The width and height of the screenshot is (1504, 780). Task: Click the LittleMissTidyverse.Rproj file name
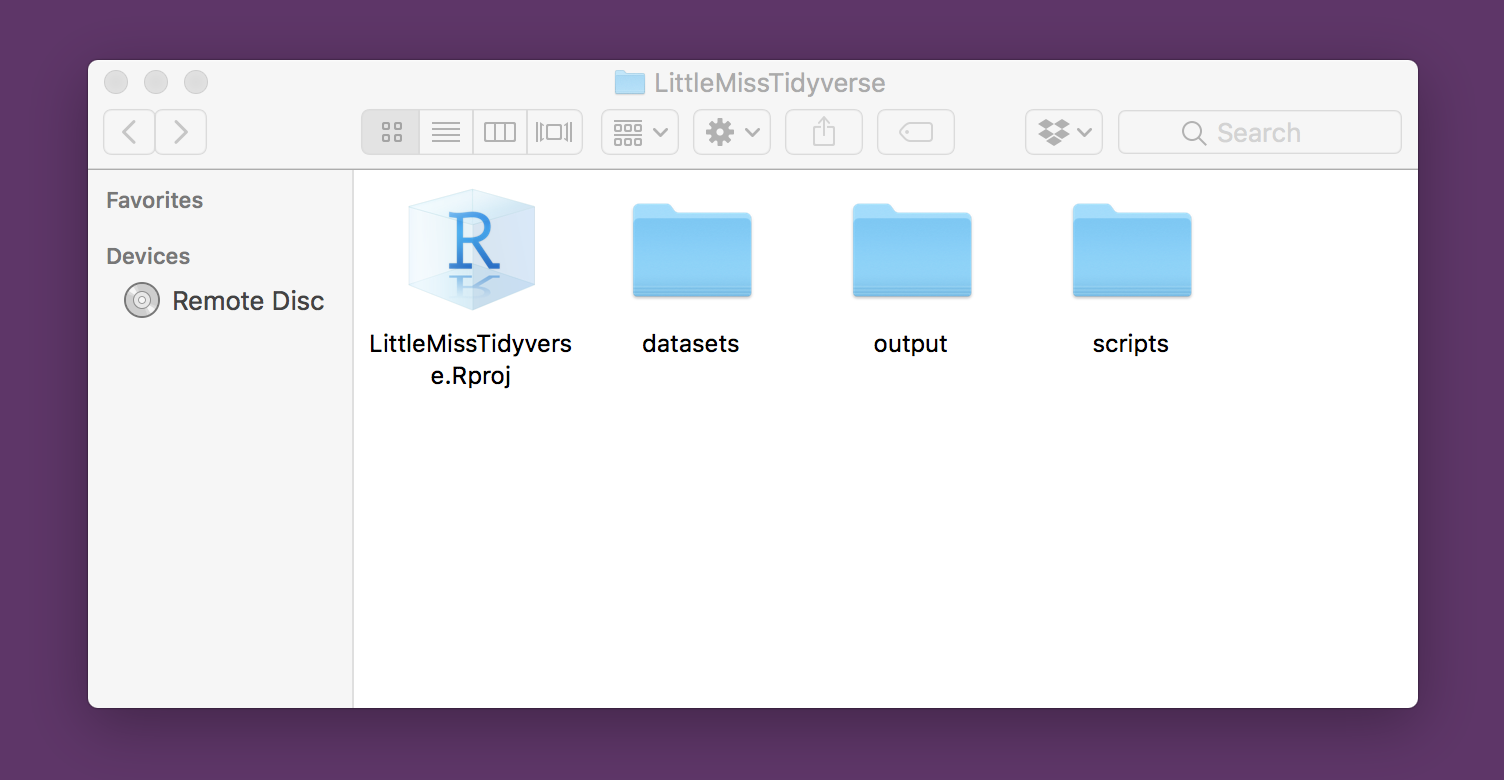click(x=471, y=360)
